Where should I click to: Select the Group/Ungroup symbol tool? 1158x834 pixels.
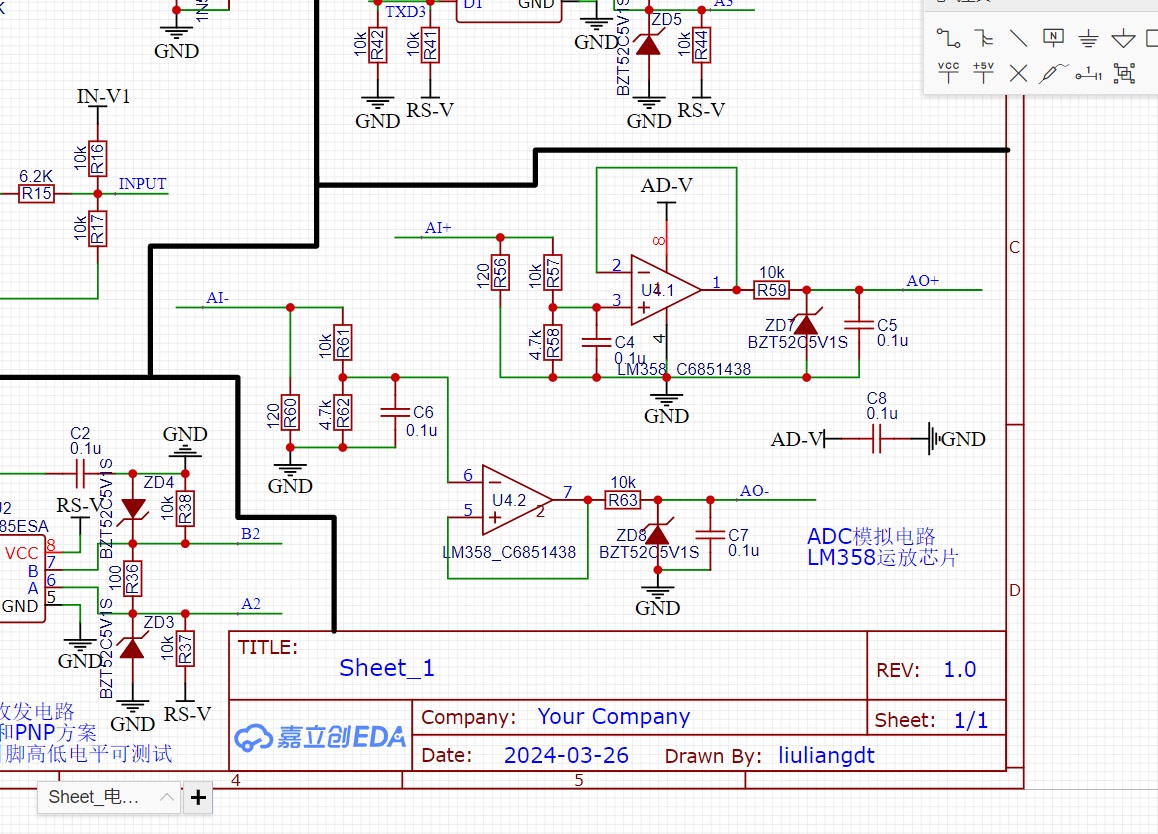tap(1124, 73)
